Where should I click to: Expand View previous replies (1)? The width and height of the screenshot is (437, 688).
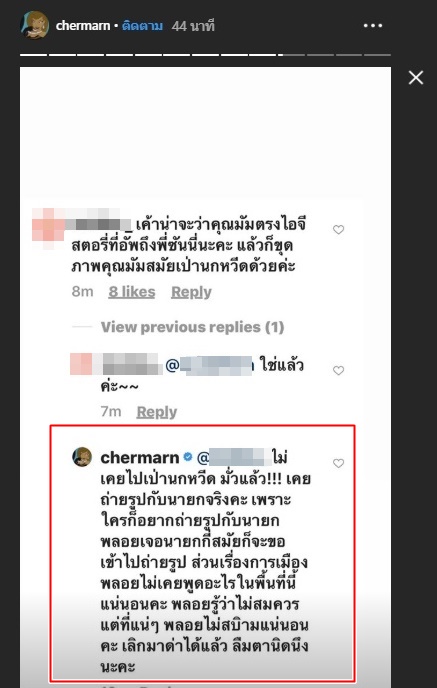[192, 327]
